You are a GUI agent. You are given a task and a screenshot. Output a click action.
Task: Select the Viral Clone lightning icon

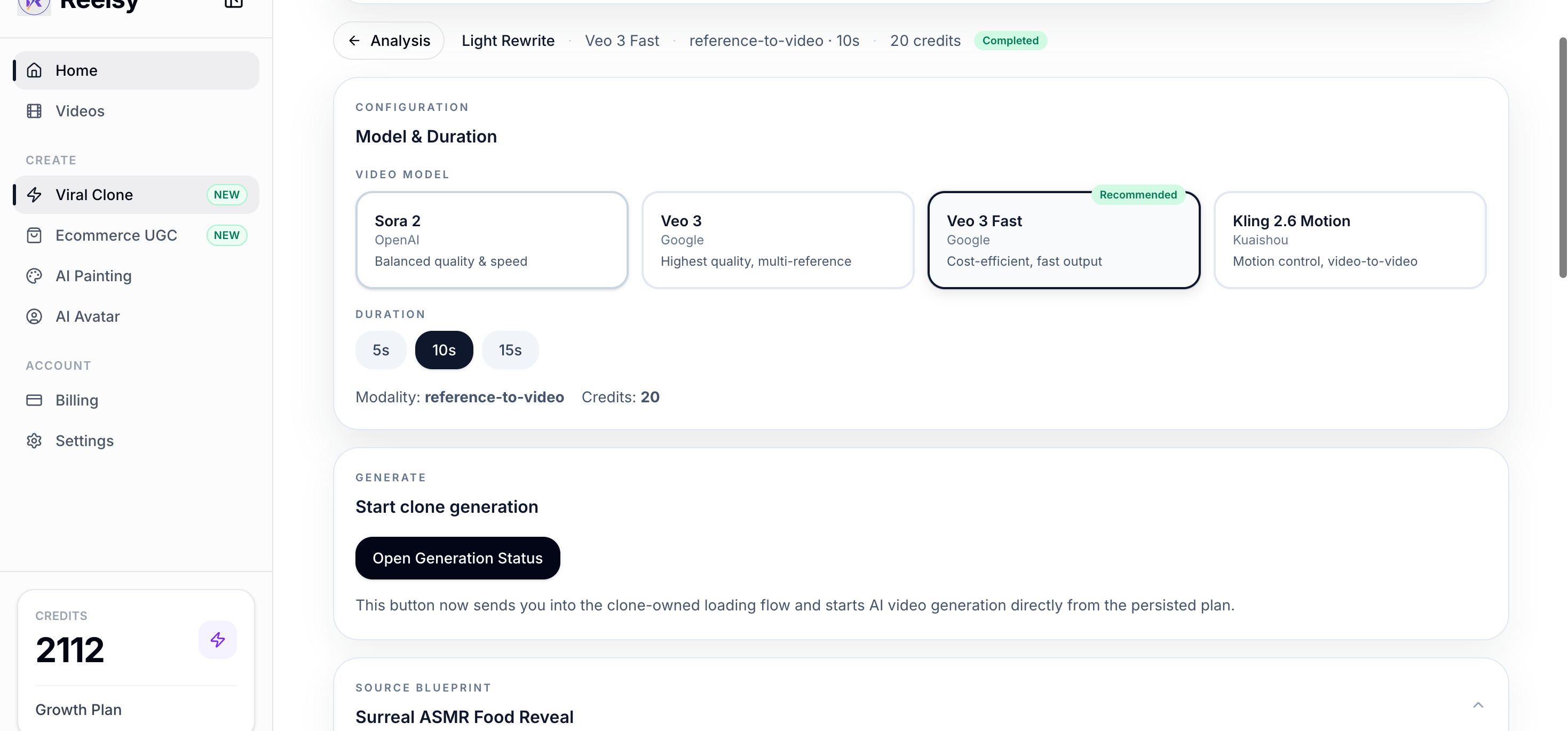34,195
